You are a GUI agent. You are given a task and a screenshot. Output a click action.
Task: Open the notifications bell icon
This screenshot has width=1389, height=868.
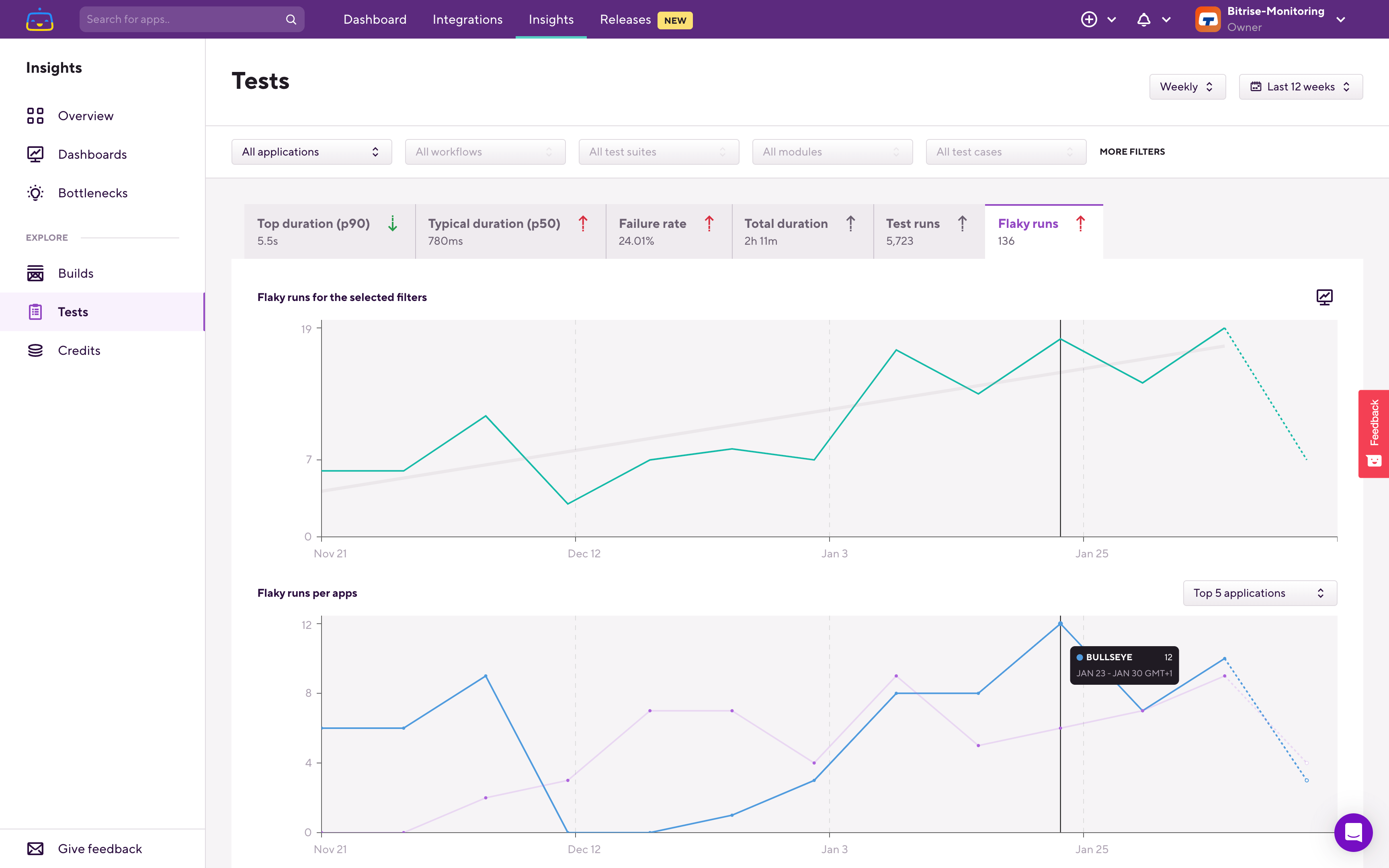[x=1143, y=20]
